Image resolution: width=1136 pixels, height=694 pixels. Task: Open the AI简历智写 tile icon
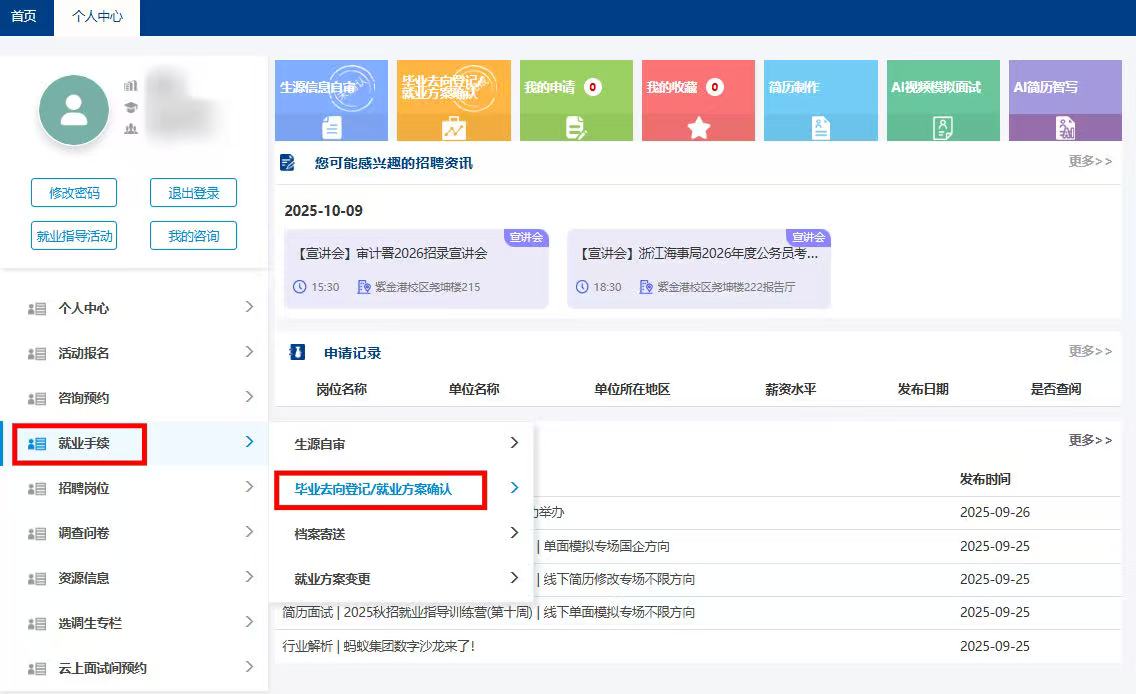(1065, 127)
